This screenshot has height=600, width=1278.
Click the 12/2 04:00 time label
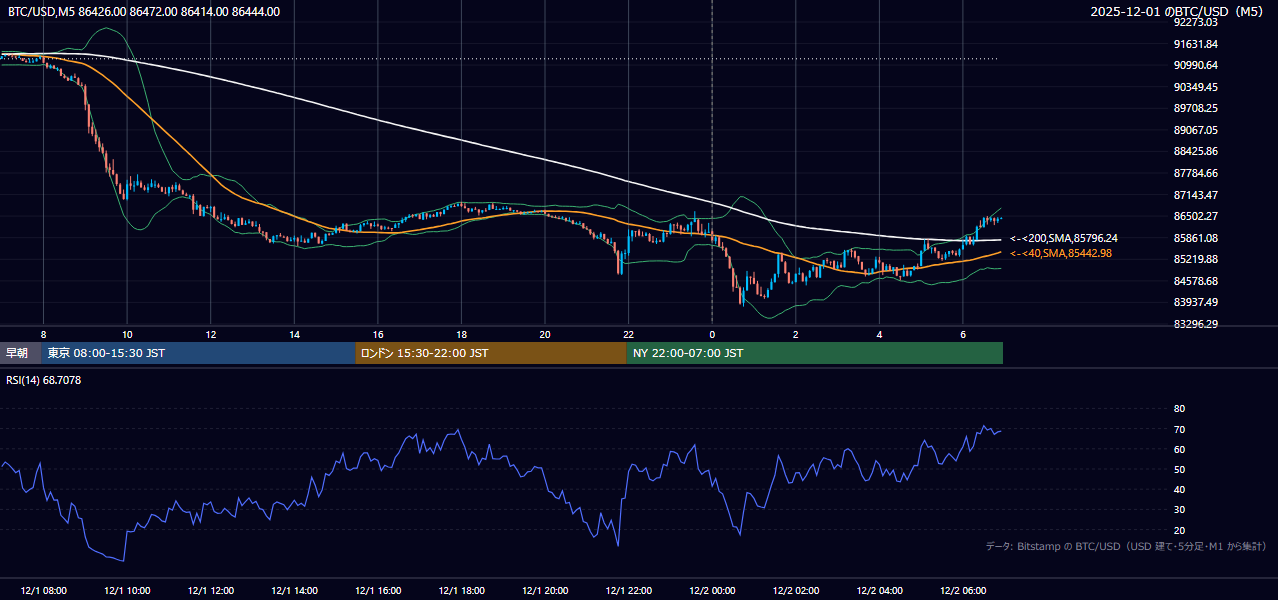879,591
